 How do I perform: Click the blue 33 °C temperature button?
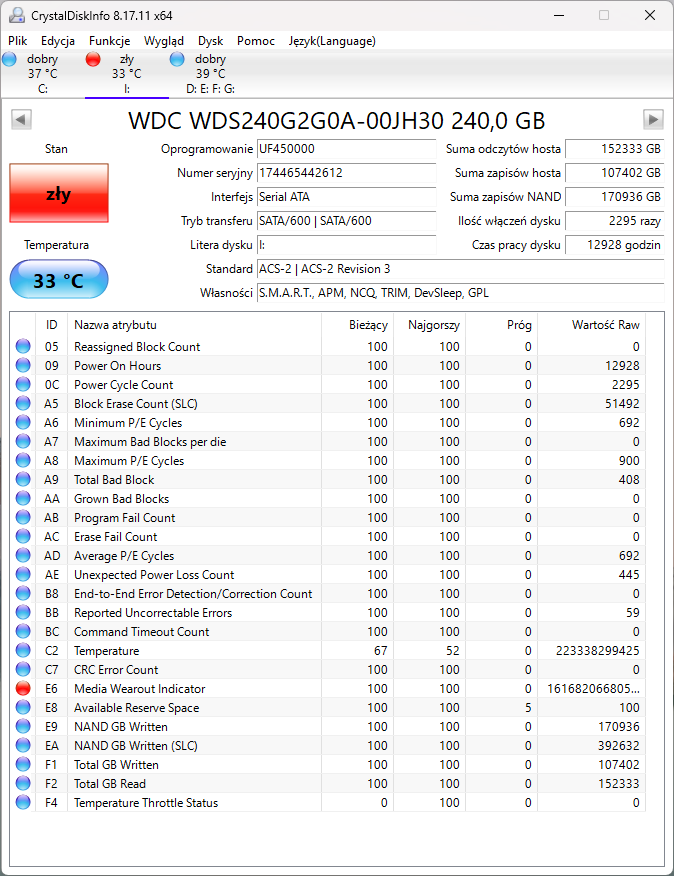coord(59,279)
